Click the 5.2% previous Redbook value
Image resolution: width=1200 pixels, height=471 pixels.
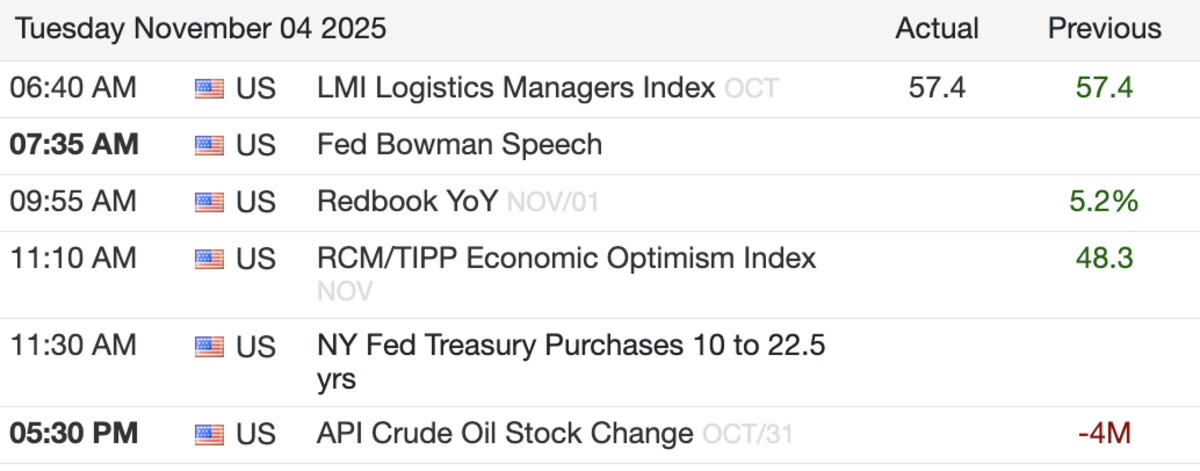point(1104,202)
